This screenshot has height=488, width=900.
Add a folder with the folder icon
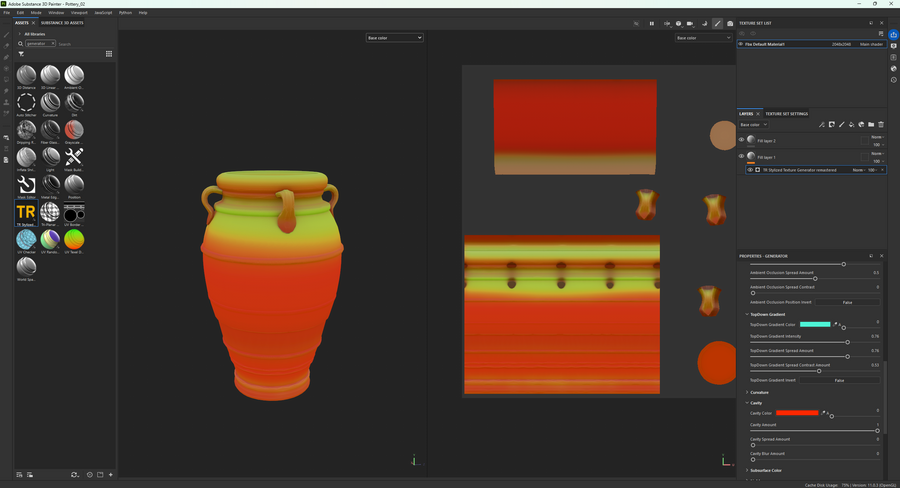[871, 125]
